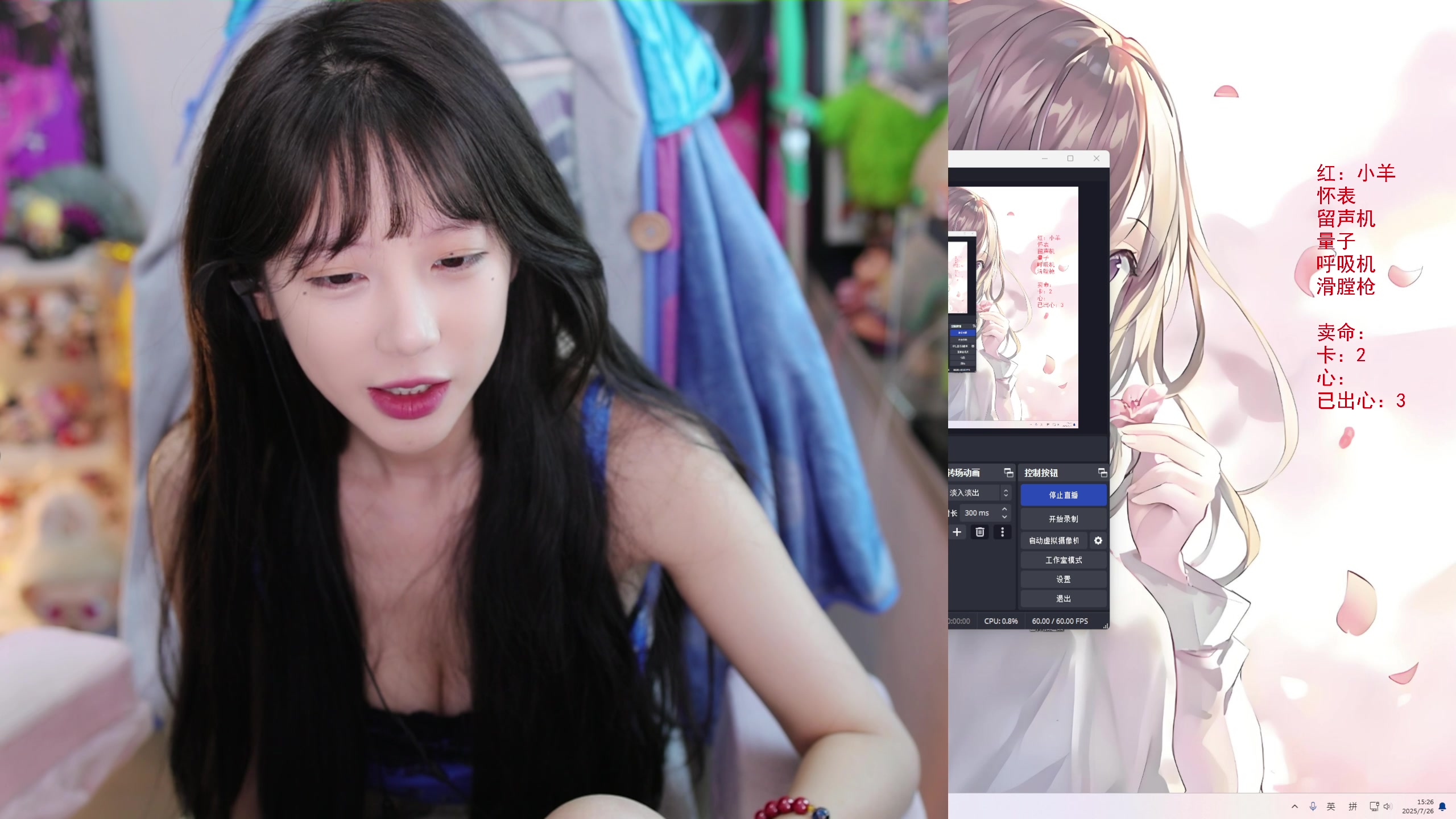Close the OBS window
The height and width of the screenshot is (819, 1456).
pyautogui.click(x=1097, y=159)
